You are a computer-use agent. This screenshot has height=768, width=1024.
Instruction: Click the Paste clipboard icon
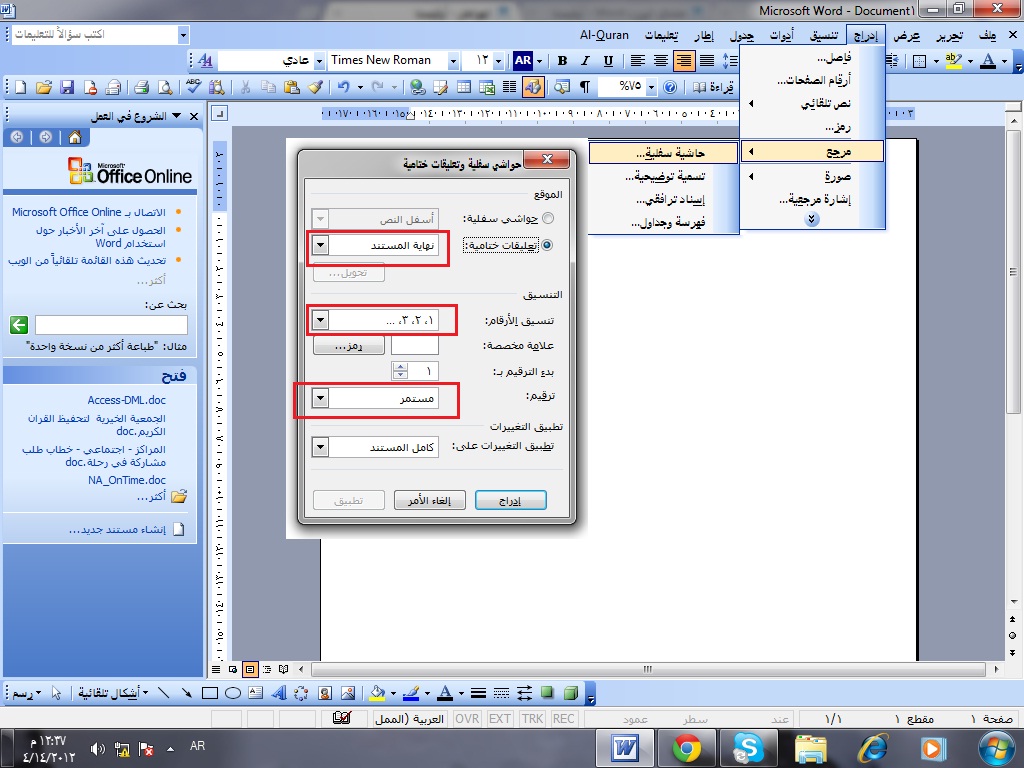292,87
